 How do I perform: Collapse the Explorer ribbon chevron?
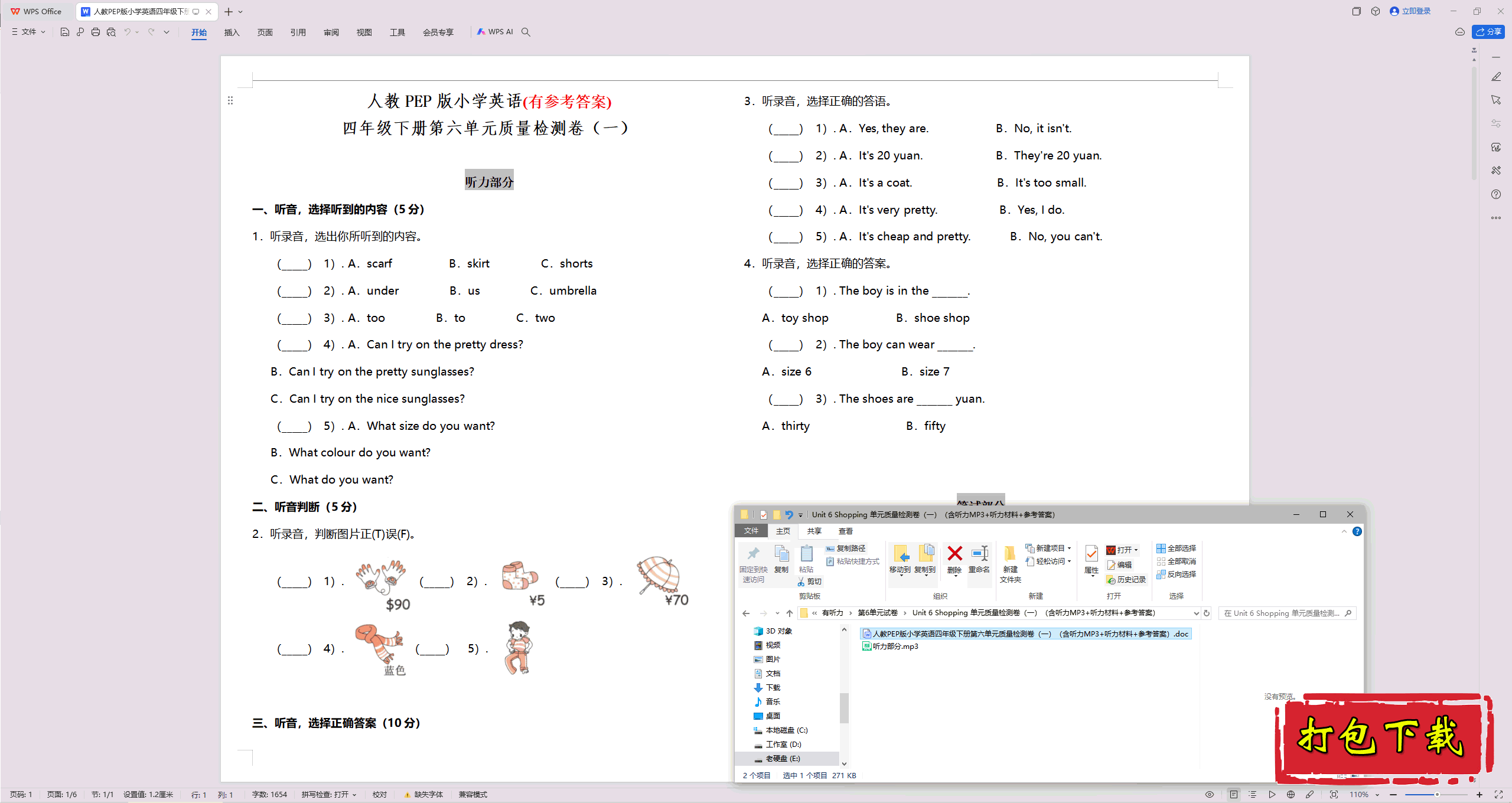point(1344,531)
